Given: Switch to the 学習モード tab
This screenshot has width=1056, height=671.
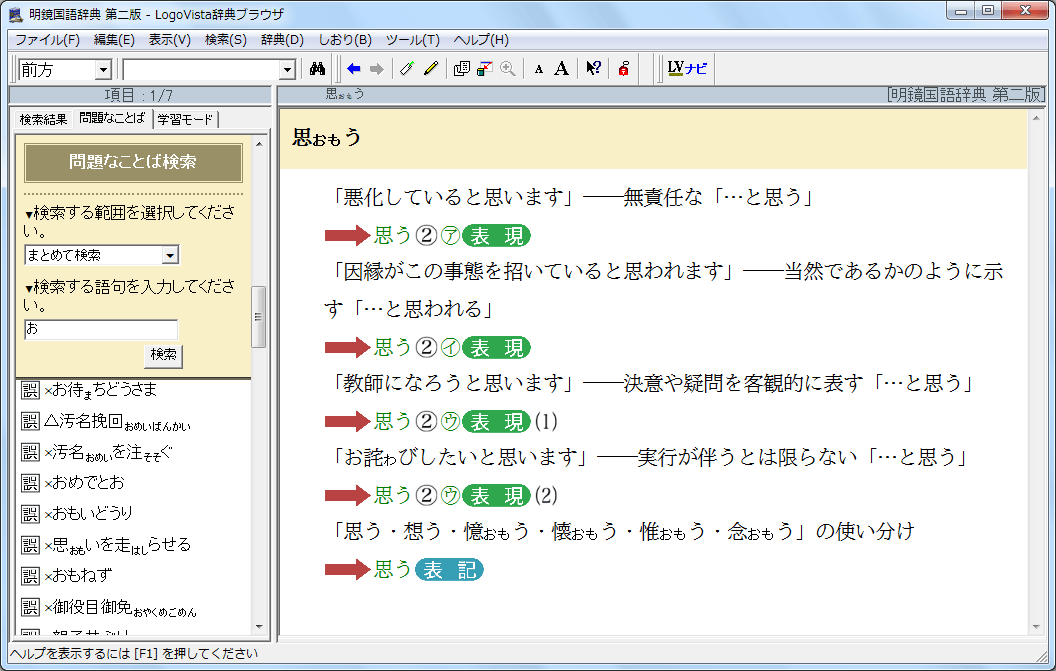Looking at the screenshot, I should (185, 119).
